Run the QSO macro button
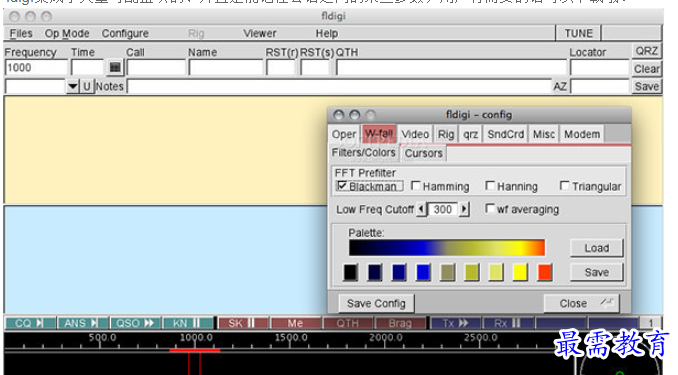 (x=135, y=323)
